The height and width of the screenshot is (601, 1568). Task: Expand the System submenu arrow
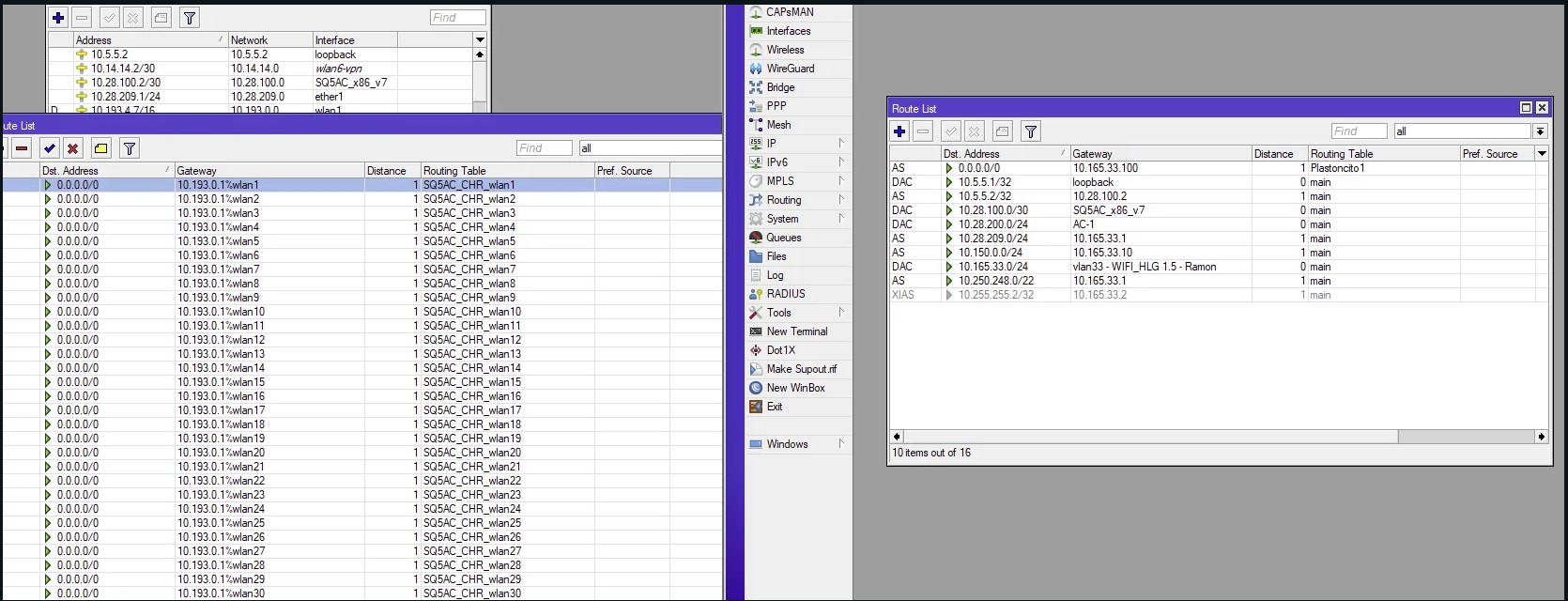pyautogui.click(x=841, y=219)
